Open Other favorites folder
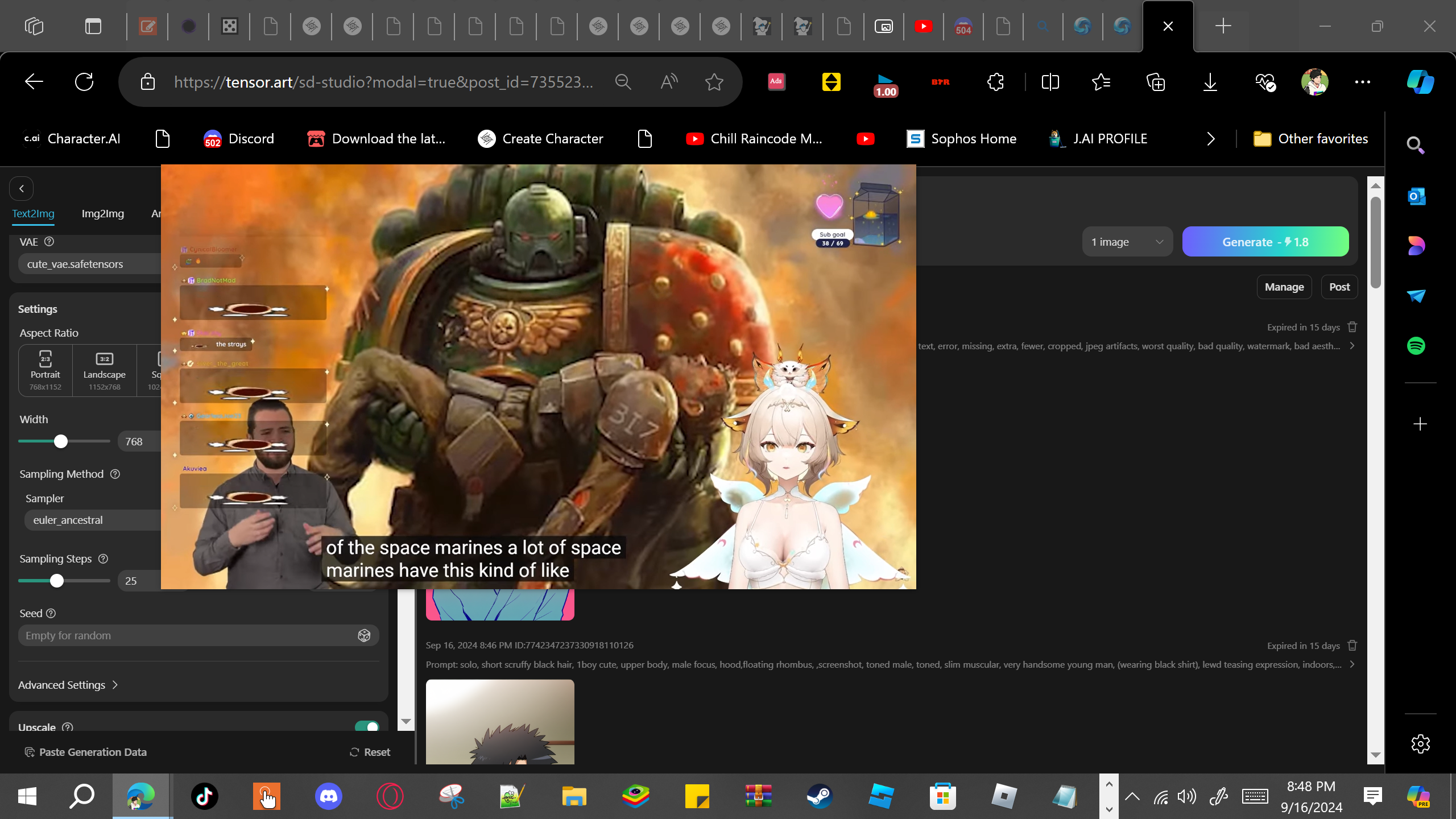Viewport: 1456px width, 819px height. coord(1310,139)
